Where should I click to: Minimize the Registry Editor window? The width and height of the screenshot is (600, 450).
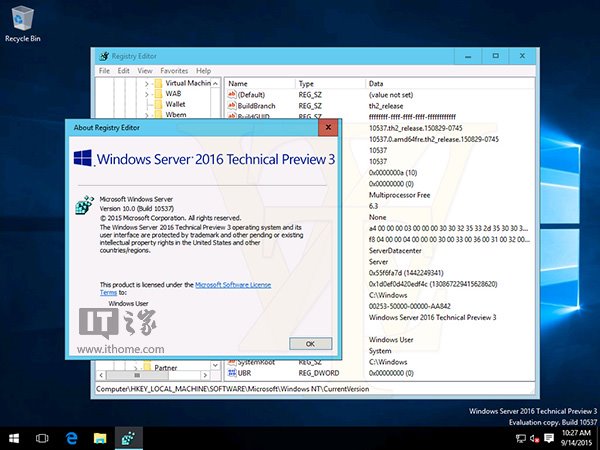point(468,56)
